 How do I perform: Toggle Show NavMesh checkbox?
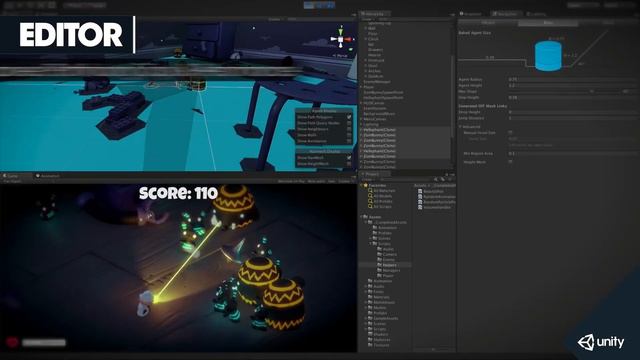(349, 158)
